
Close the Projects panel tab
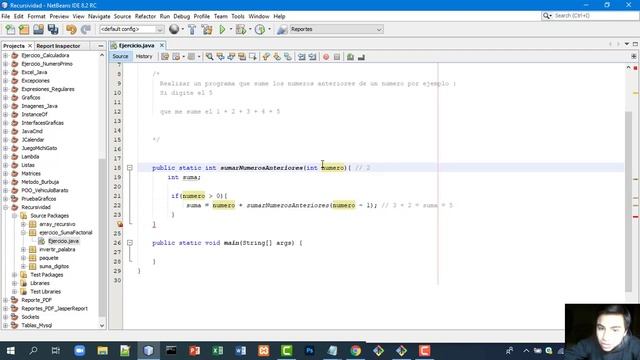[x=30, y=46]
